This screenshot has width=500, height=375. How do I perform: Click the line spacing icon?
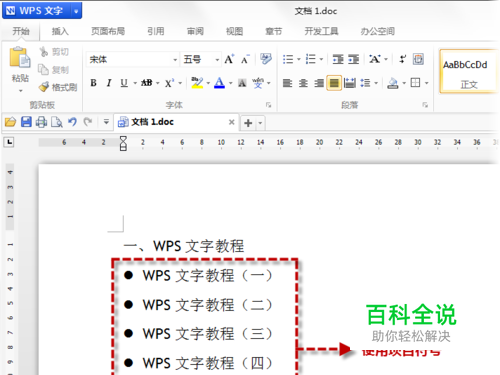point(365,83)
